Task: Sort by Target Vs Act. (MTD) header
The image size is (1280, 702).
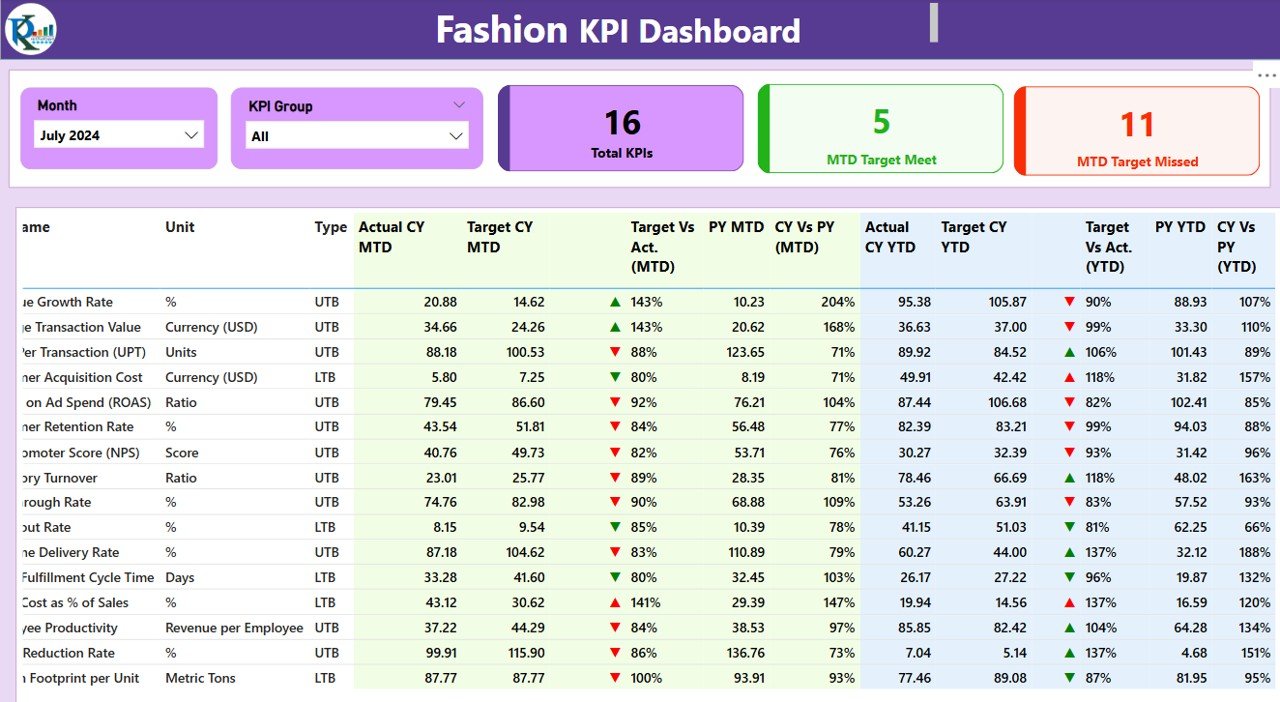Action: click(x=662, y=247)
